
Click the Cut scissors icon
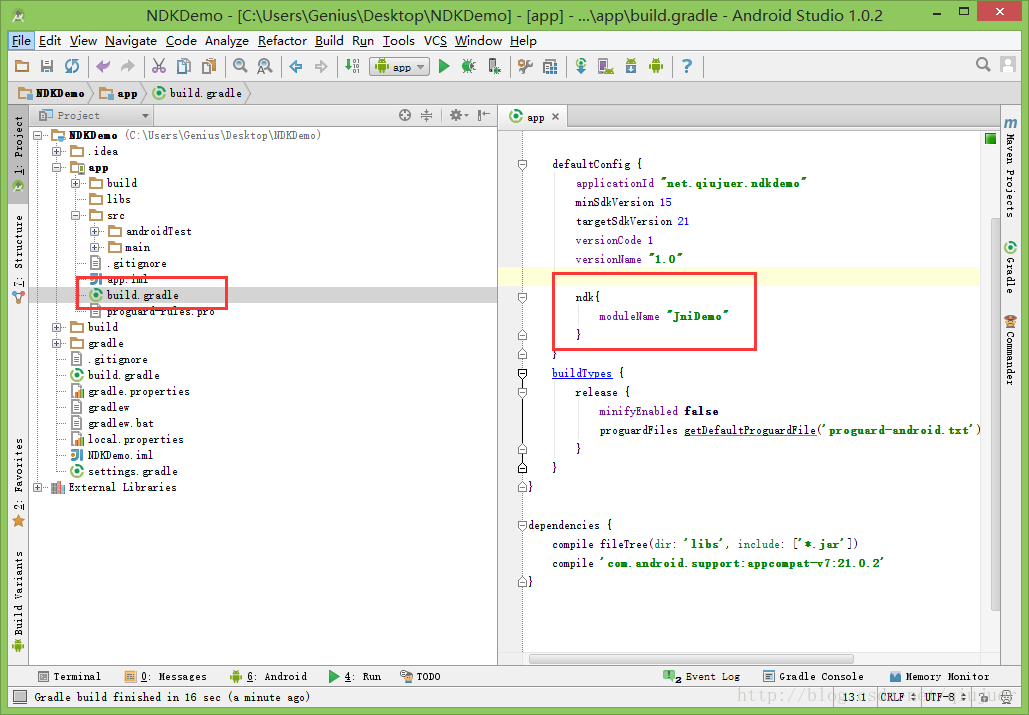tap(159, 66)
